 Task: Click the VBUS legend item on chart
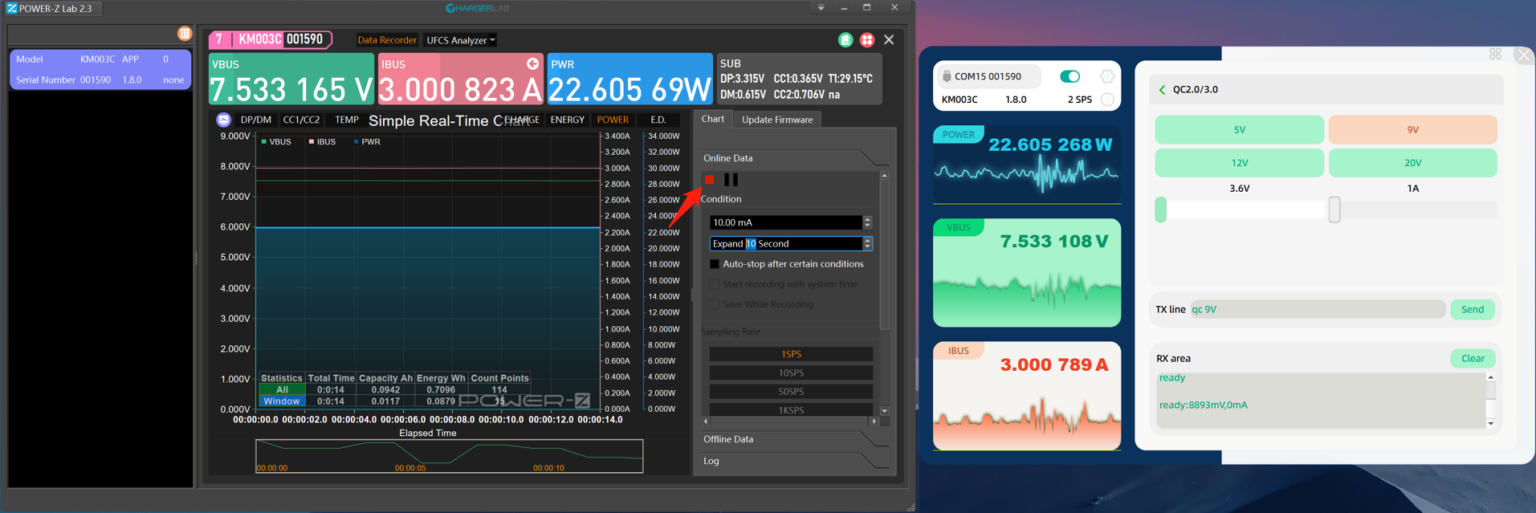coord(276,142)
